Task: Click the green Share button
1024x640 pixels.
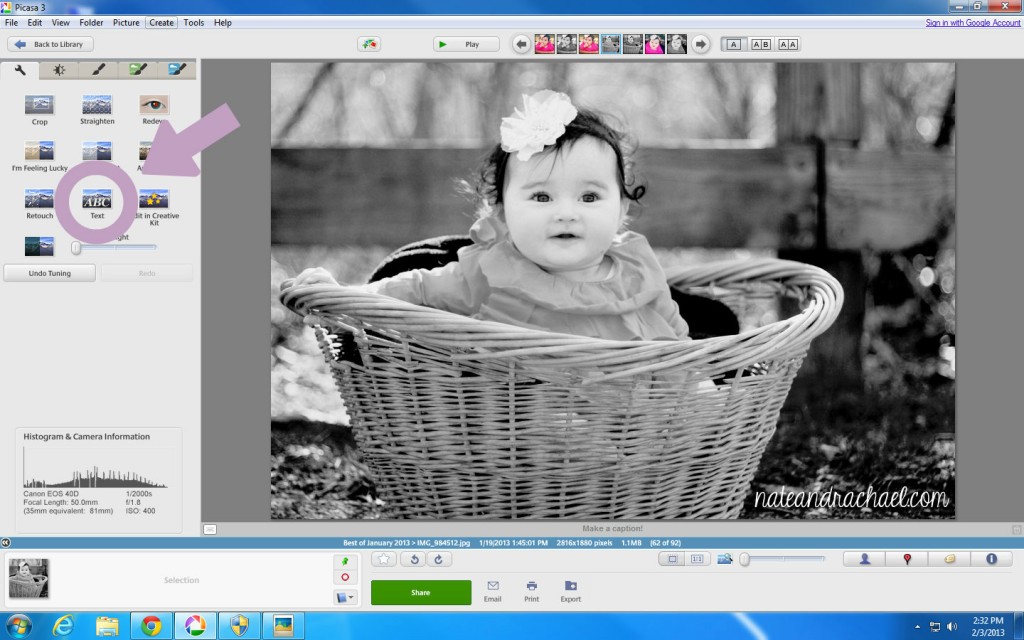Action: pyautogui.click(x=420, y=592)
